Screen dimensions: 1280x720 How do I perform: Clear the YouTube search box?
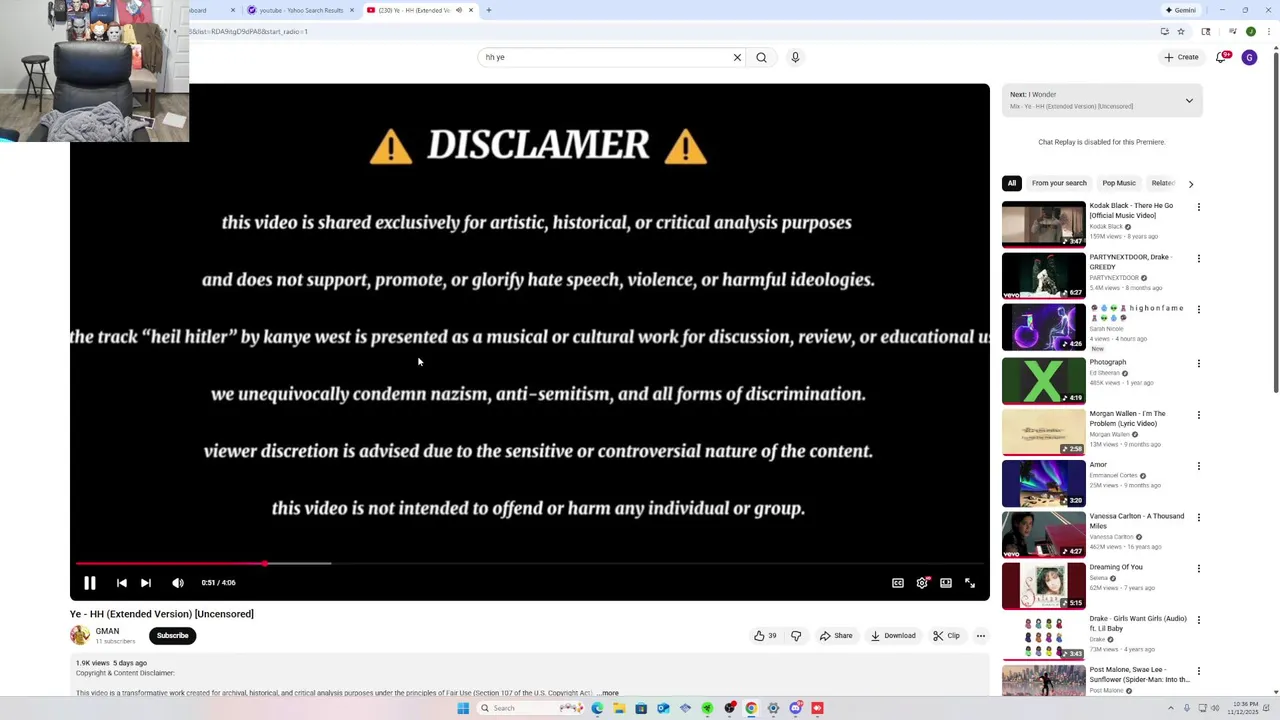pyautogui.click(x=737, y=57)
